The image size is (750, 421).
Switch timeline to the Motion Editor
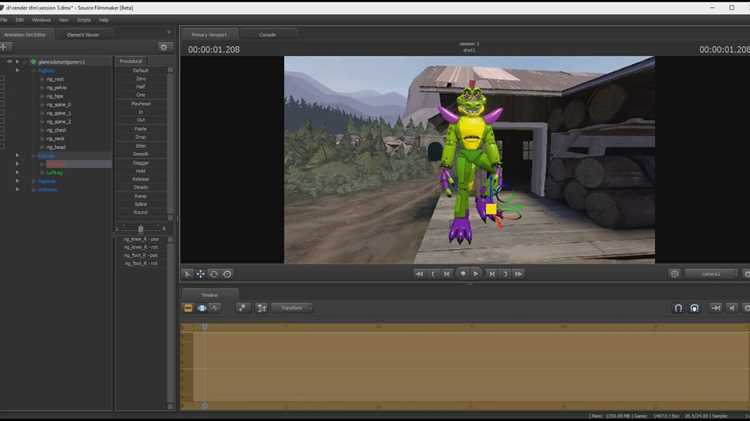pos(201,308)
